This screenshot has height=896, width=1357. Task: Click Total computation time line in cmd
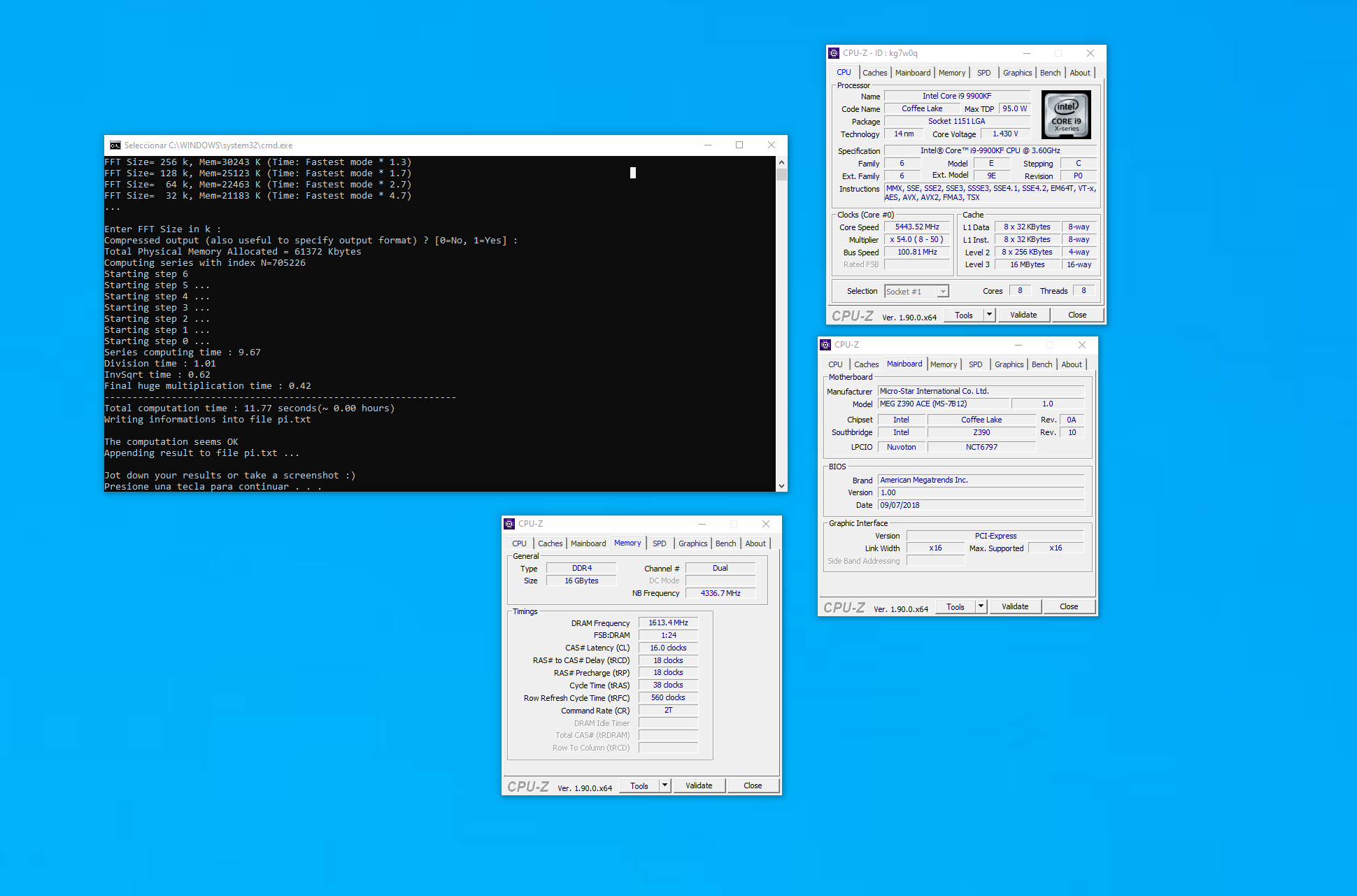click(x=250, y=408)
